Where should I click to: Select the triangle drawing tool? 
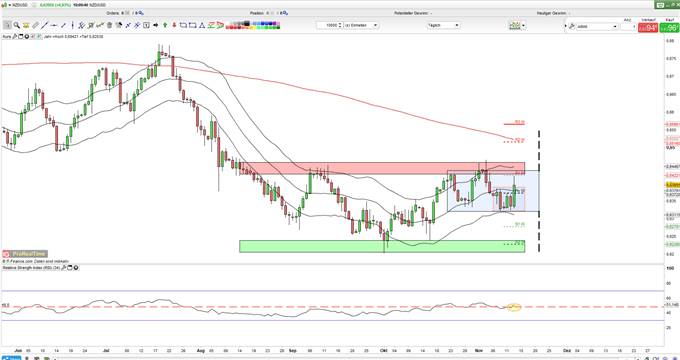[202, 25]
